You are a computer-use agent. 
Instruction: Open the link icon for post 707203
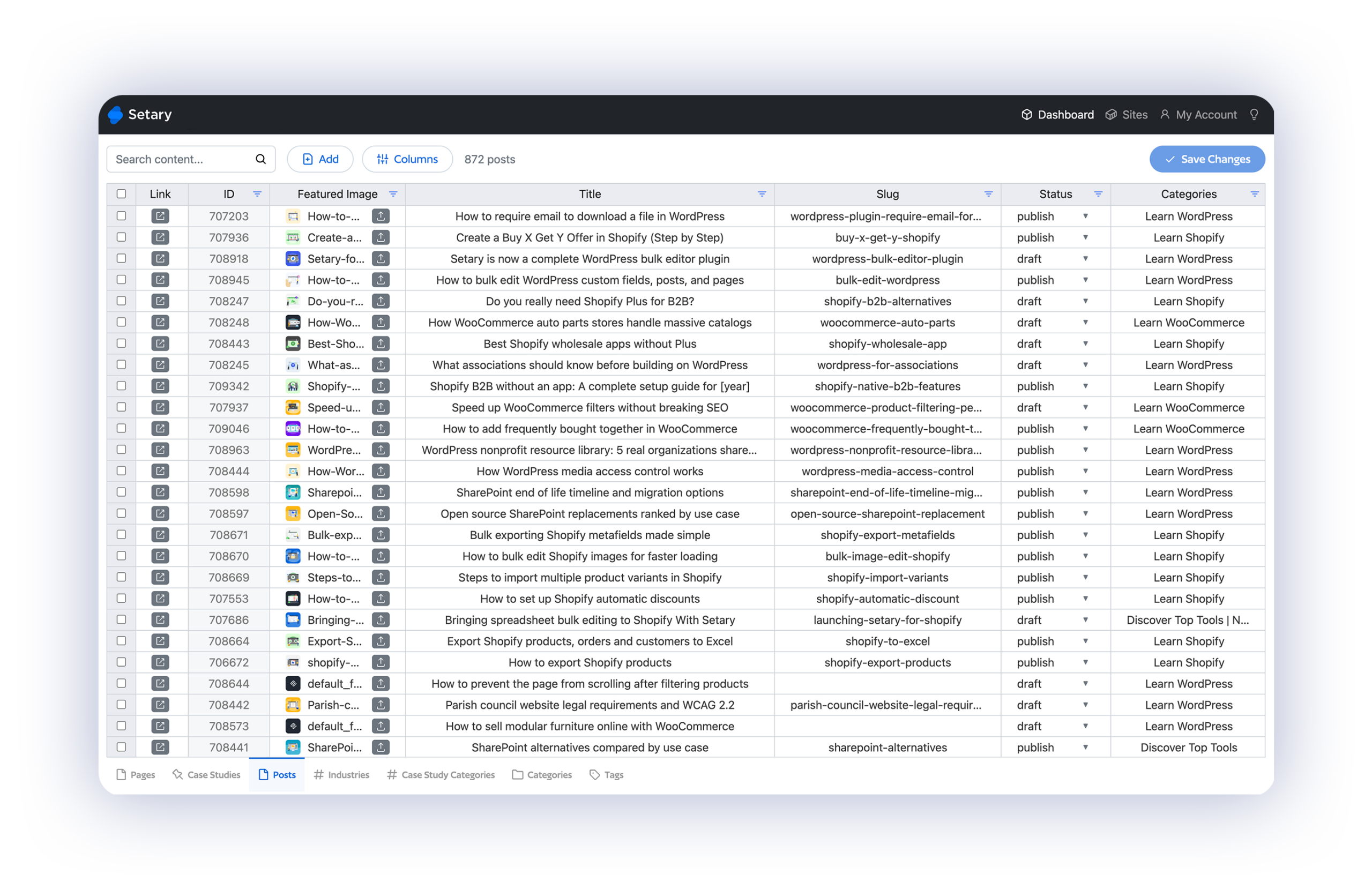click(160, 216)
